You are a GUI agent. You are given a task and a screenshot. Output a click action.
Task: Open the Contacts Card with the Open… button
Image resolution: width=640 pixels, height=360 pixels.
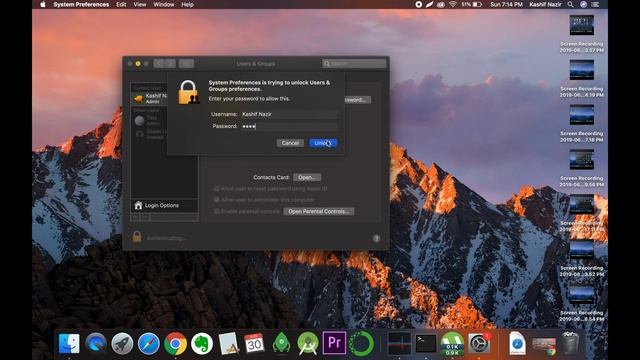point(307,177)
